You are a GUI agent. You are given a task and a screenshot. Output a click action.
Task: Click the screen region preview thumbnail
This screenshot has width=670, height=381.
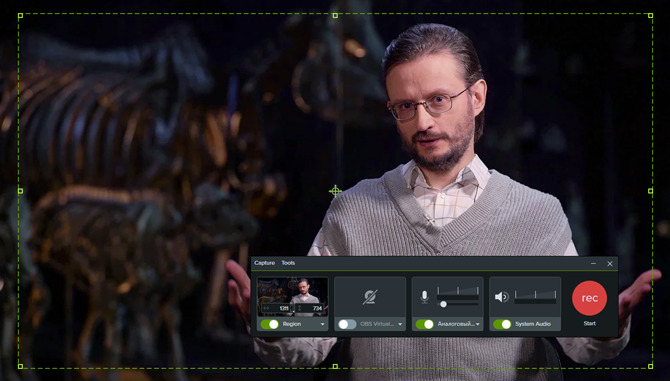click(293, 296)
